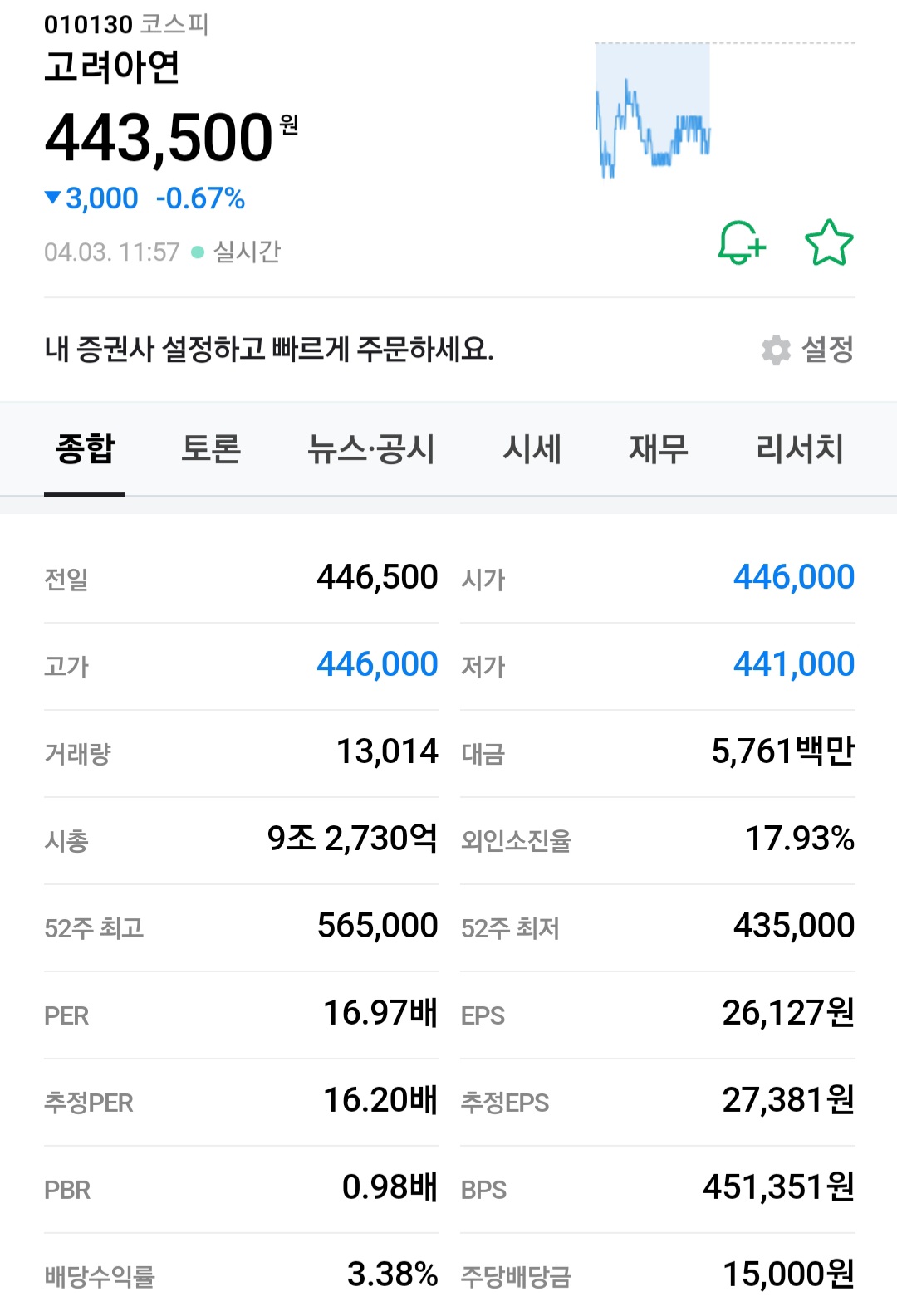Tap trading amount 5,761백만
The image size is (897, 1316).
pyautogui.click(x=783, y=751)
